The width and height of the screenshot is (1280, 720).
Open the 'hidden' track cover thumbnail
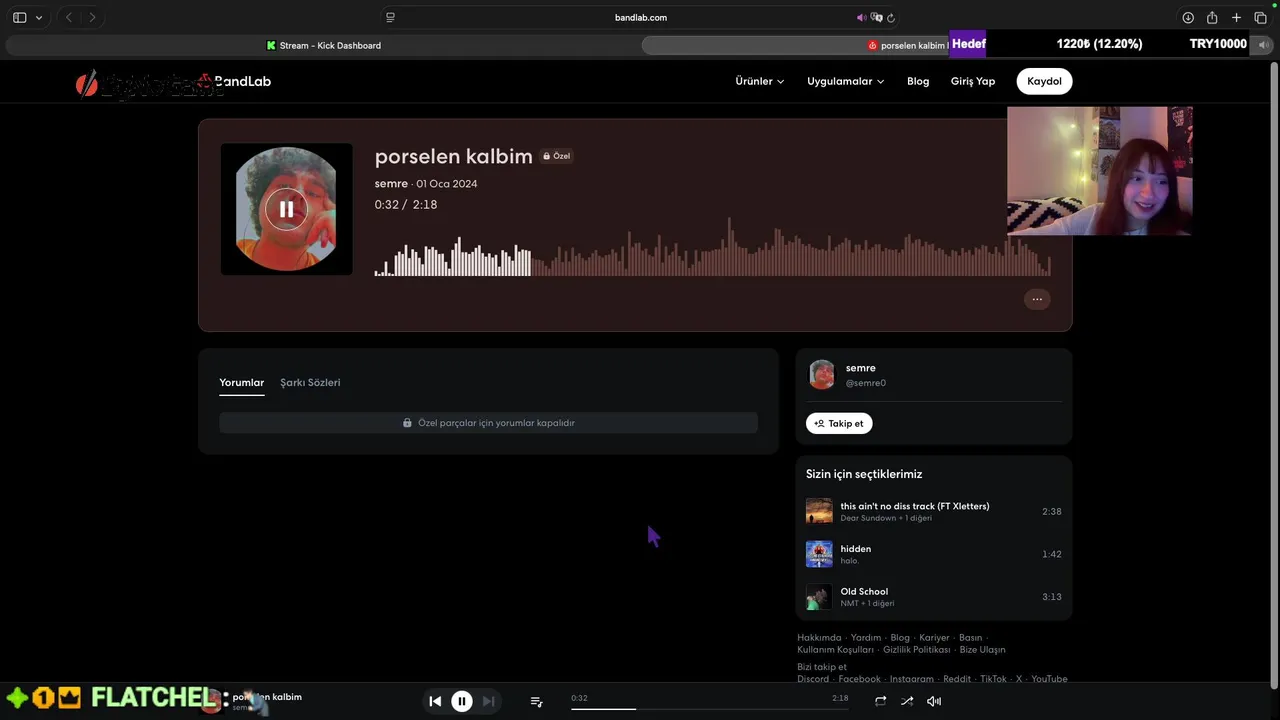(x=819, y=554)
